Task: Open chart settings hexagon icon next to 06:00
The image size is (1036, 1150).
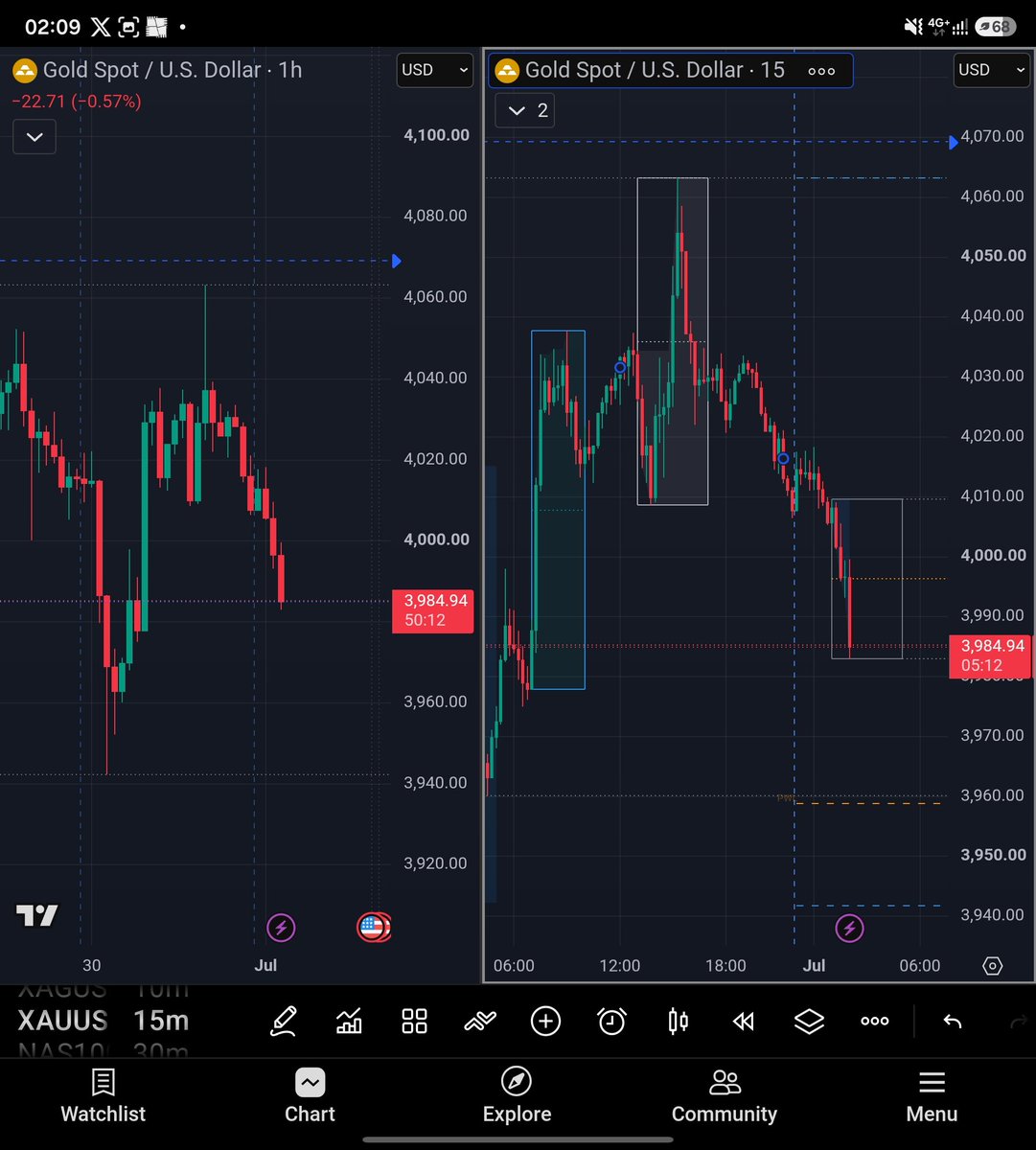Action: click(x=993, y=966)
